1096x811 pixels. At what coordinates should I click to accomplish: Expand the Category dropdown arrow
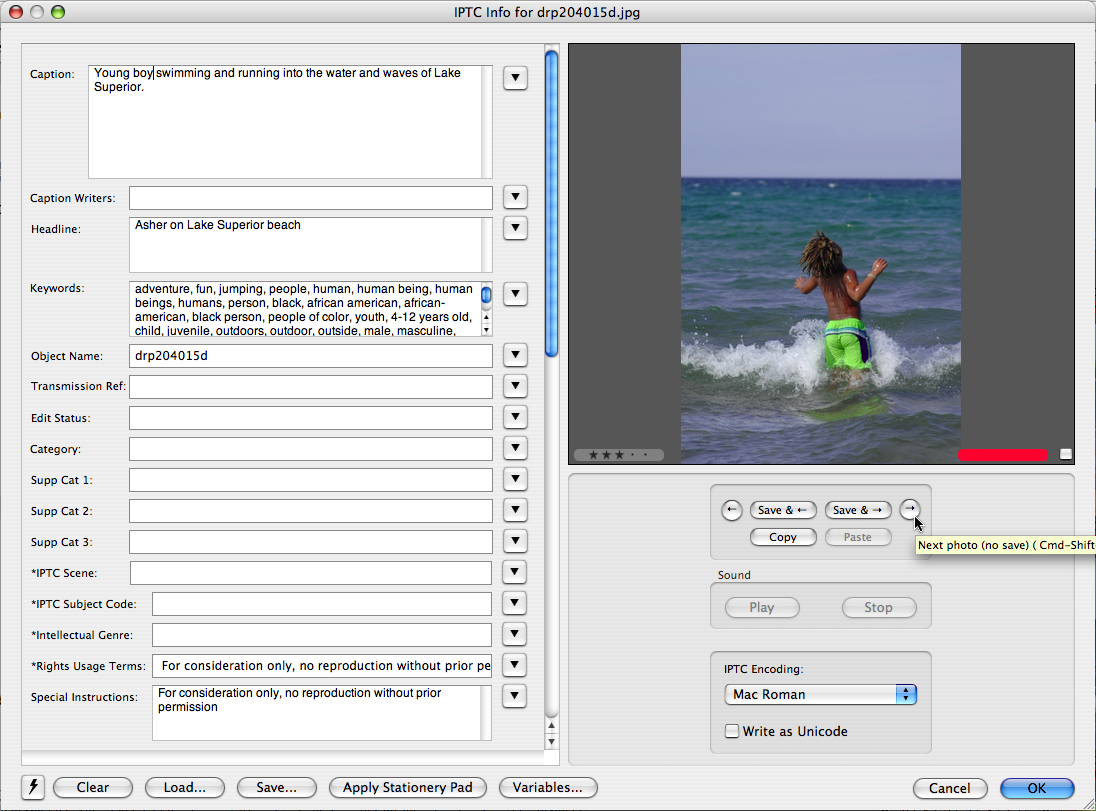515,448
